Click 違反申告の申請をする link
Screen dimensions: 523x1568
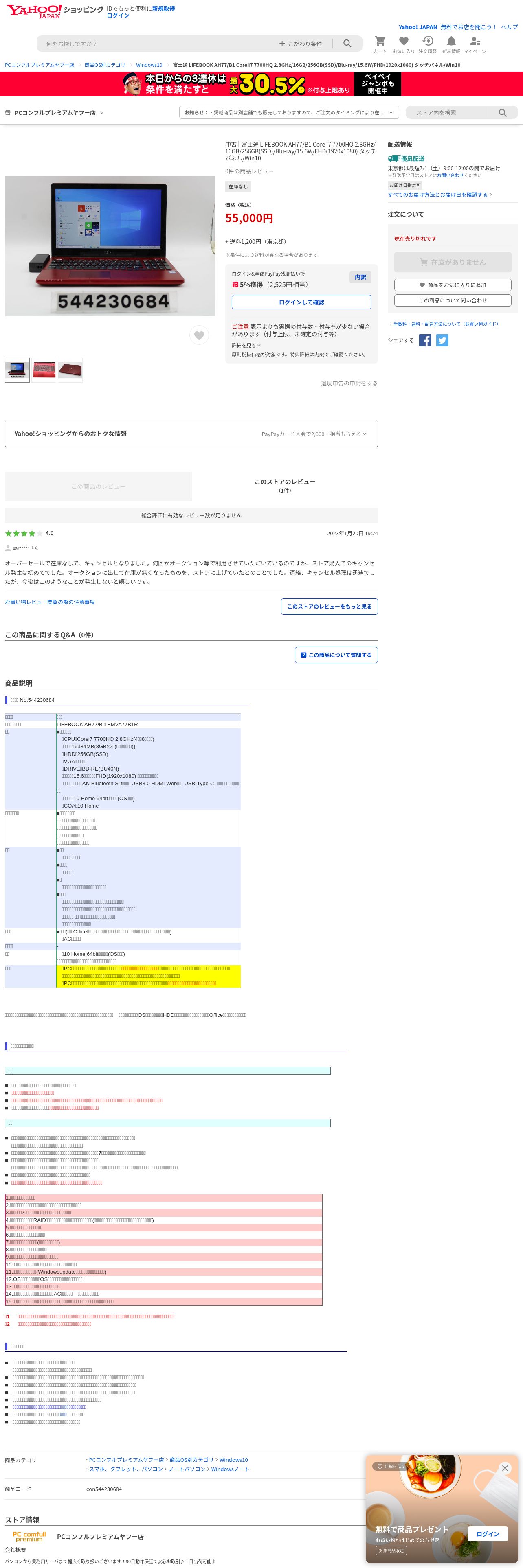(349, 383)
